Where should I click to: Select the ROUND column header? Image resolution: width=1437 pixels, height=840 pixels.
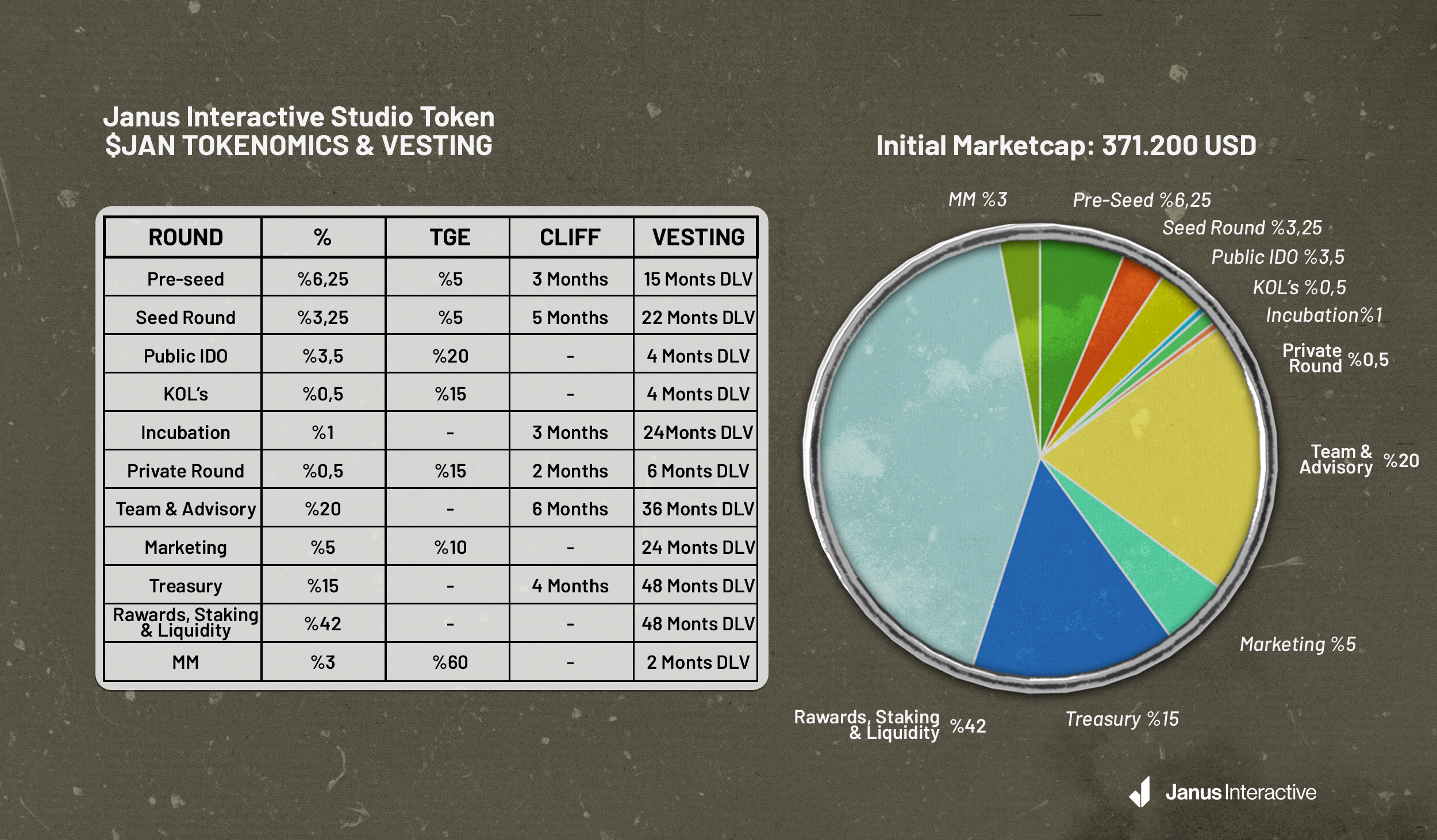pos(183,237)
